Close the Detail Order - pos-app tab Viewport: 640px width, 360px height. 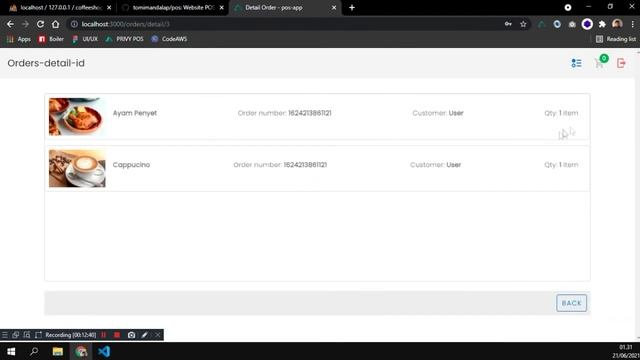coord(334,7)
